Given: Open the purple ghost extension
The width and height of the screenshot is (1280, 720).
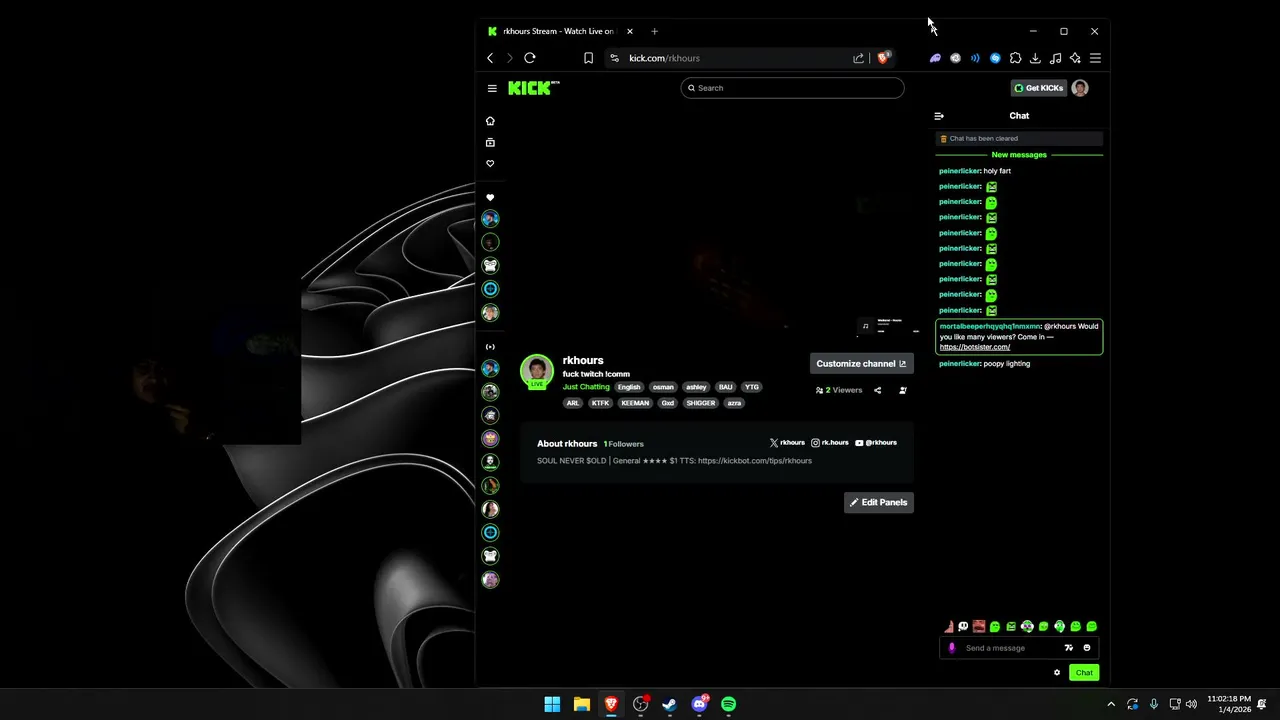Looking at the screenshot, I should pyautogui.click(x=935, y=58).
